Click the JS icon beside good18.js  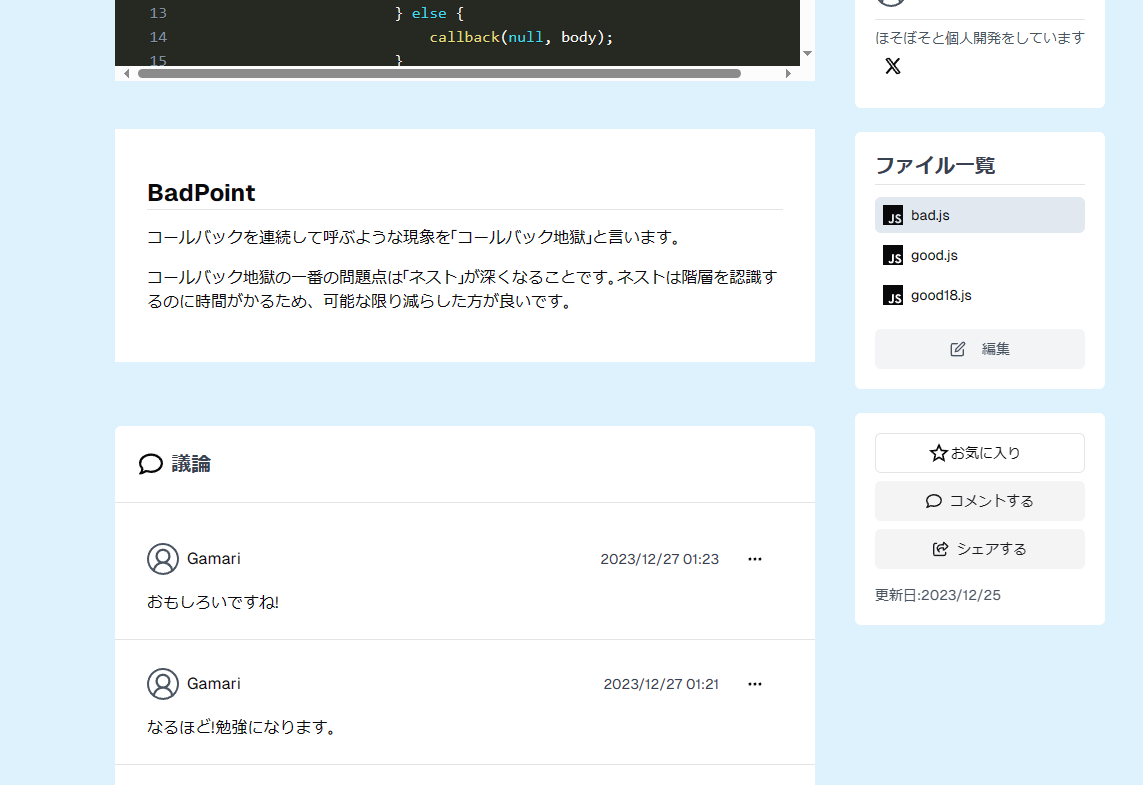(x=893, y=295)
